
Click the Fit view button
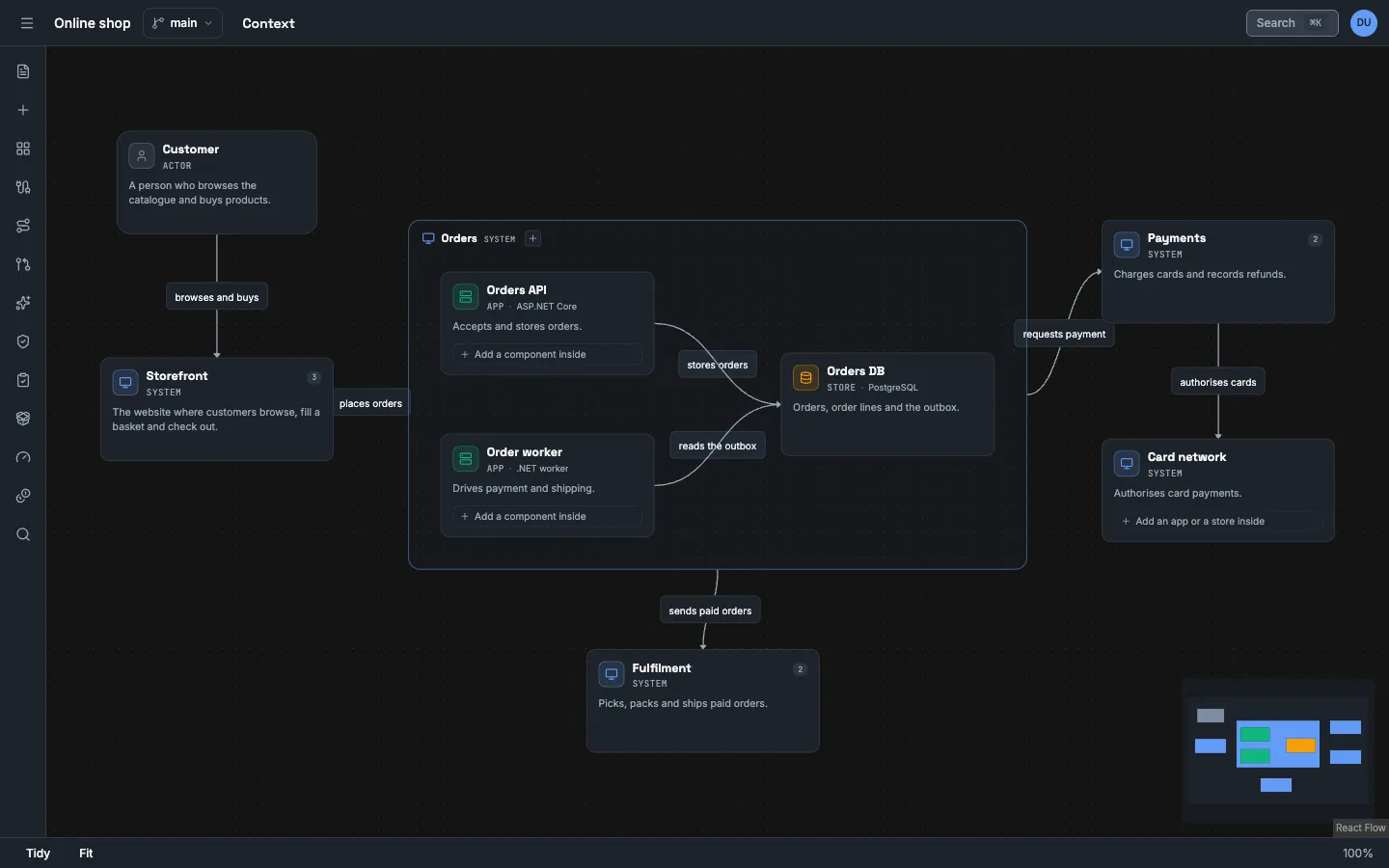pyautogui.click(x=86, y=854)
